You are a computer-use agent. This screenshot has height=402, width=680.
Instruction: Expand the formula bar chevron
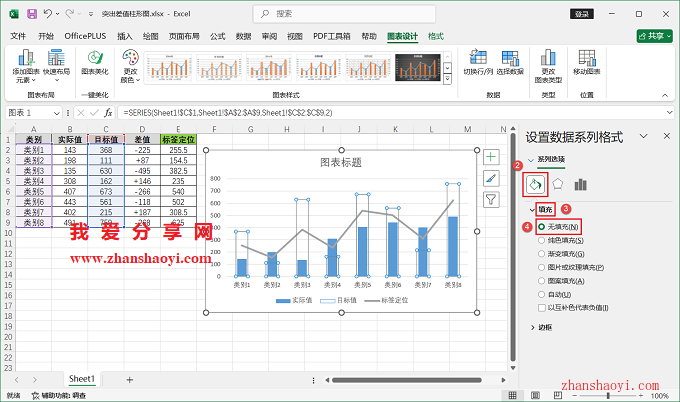click(670, 113)
